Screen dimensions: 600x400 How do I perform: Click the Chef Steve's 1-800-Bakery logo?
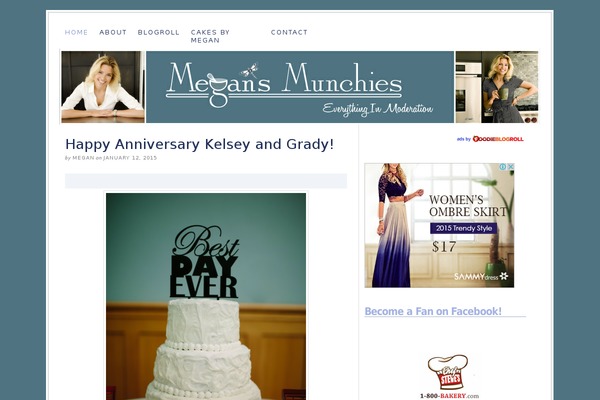[449, 377]
